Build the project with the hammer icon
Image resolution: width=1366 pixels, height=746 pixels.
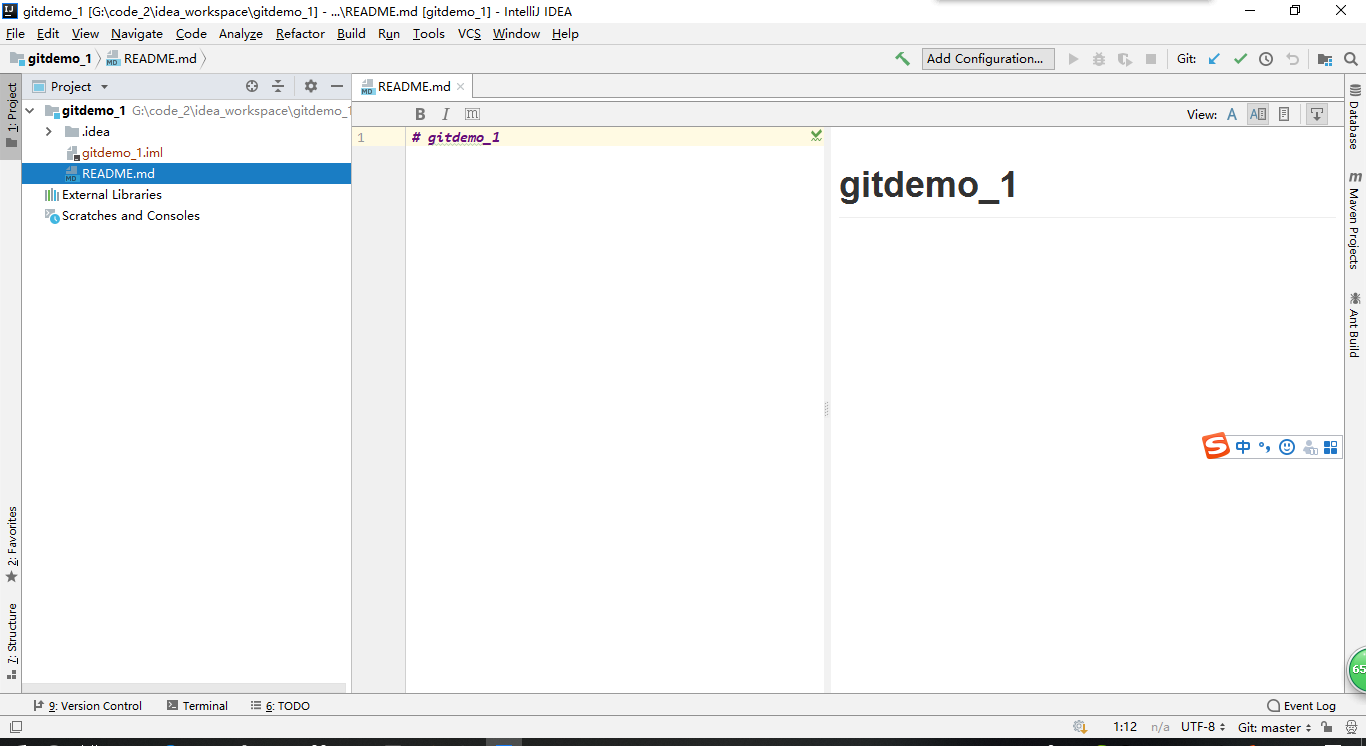(902, 59)
